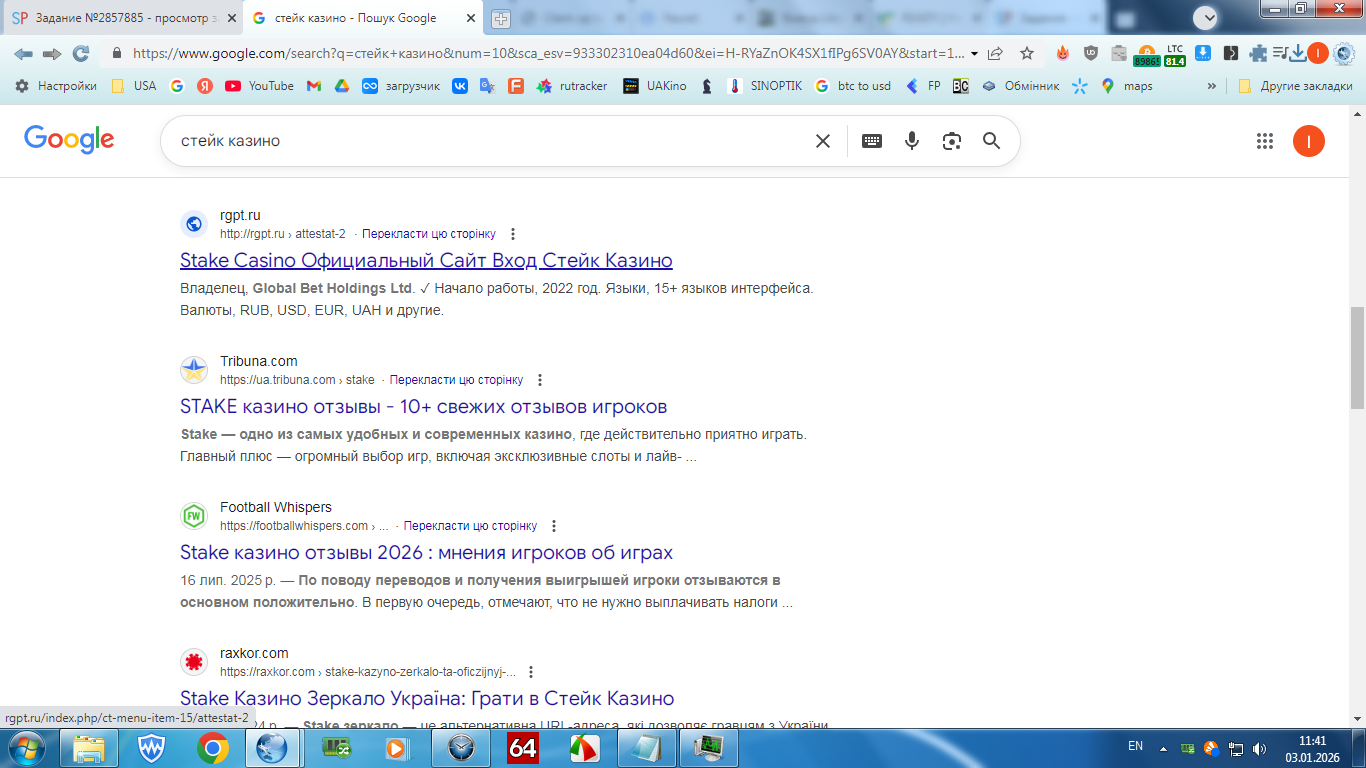Open Stake казино отзывы 2026 result
1366x768 pixels.
[426, 553]
